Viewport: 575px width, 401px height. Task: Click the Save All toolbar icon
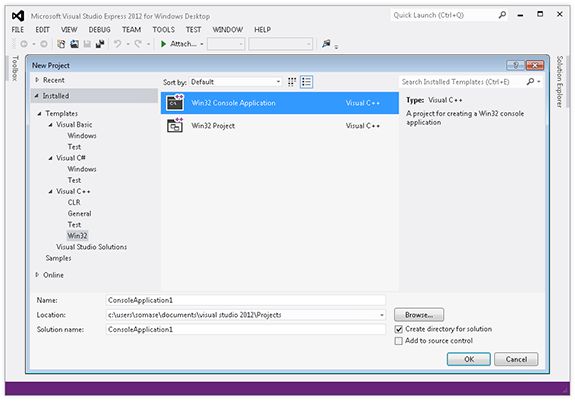100,44
